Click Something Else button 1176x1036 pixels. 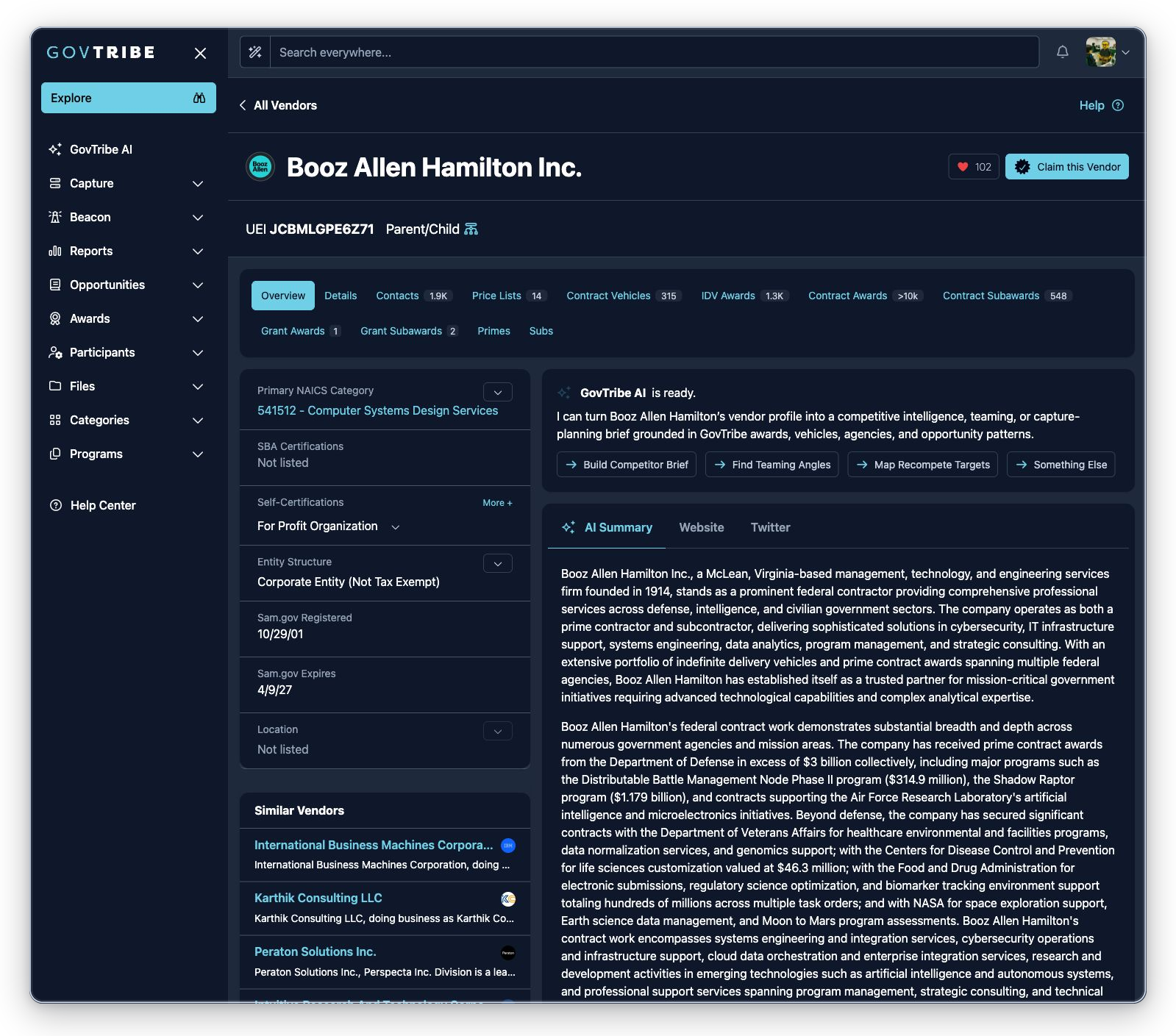pyautogui.click(x=1061, y=465)
